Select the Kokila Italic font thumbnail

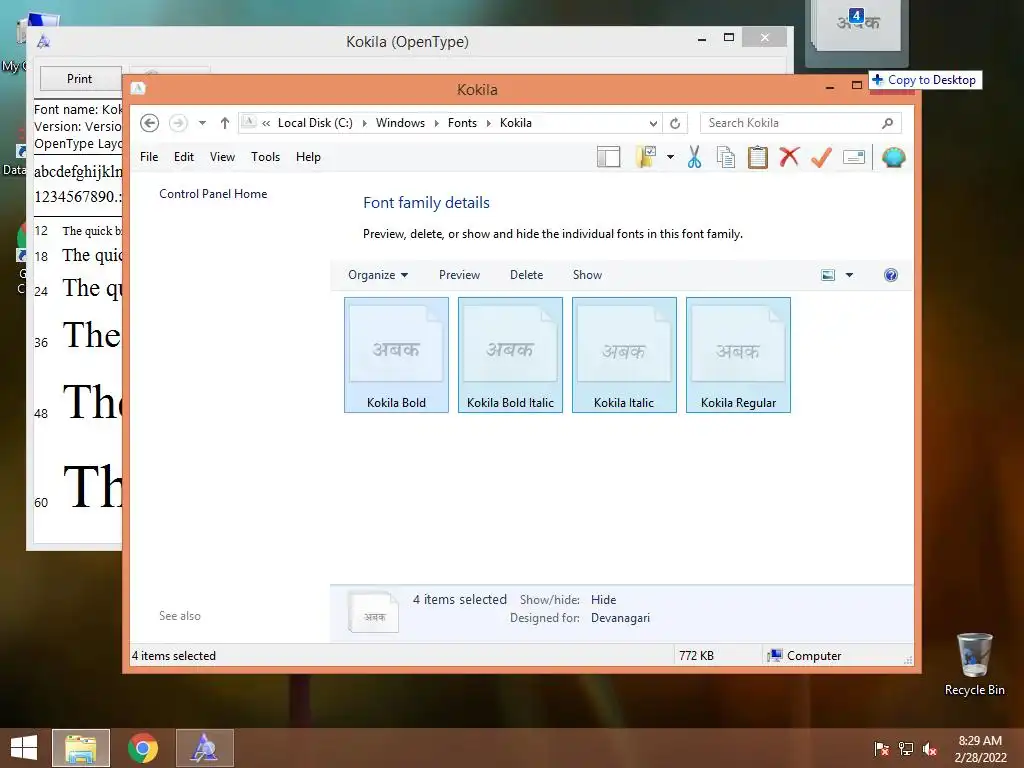coord(624,355)
